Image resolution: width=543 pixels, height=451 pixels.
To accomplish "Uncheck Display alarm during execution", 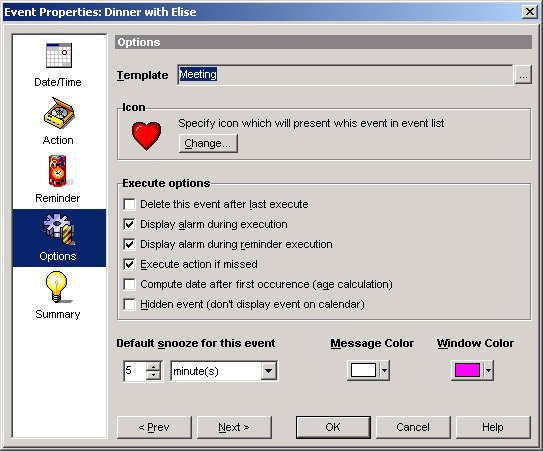I will 129,224.
